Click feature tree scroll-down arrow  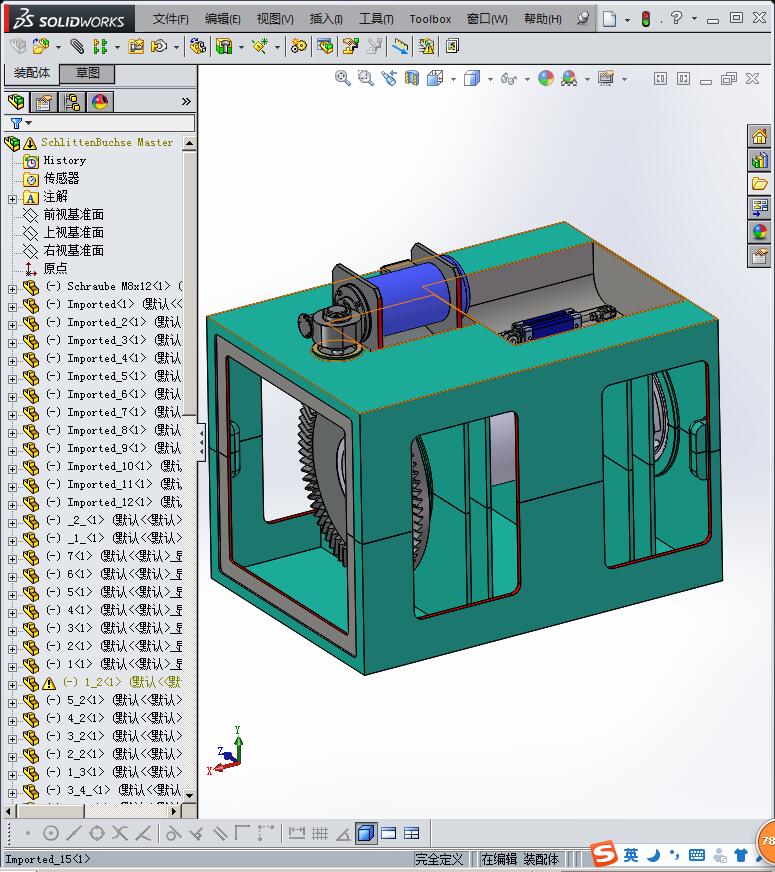[189, 795]
